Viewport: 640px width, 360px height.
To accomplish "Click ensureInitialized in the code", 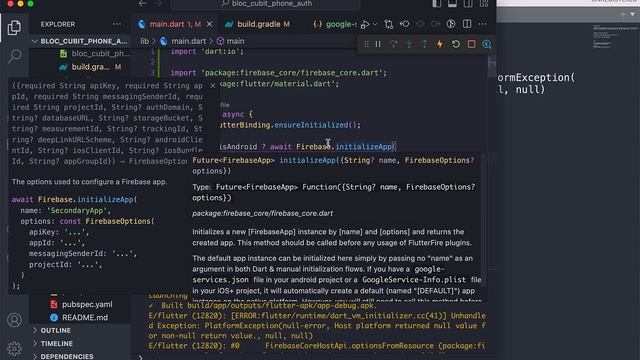I will pyautogui.click(x=311, y=125).
